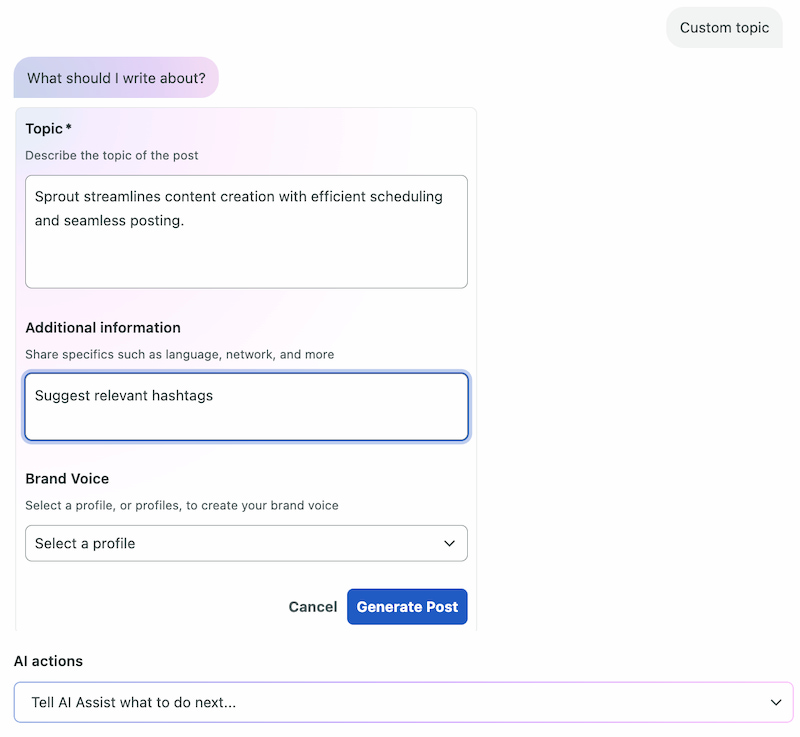Click the Topic required field label

(48, 128)
